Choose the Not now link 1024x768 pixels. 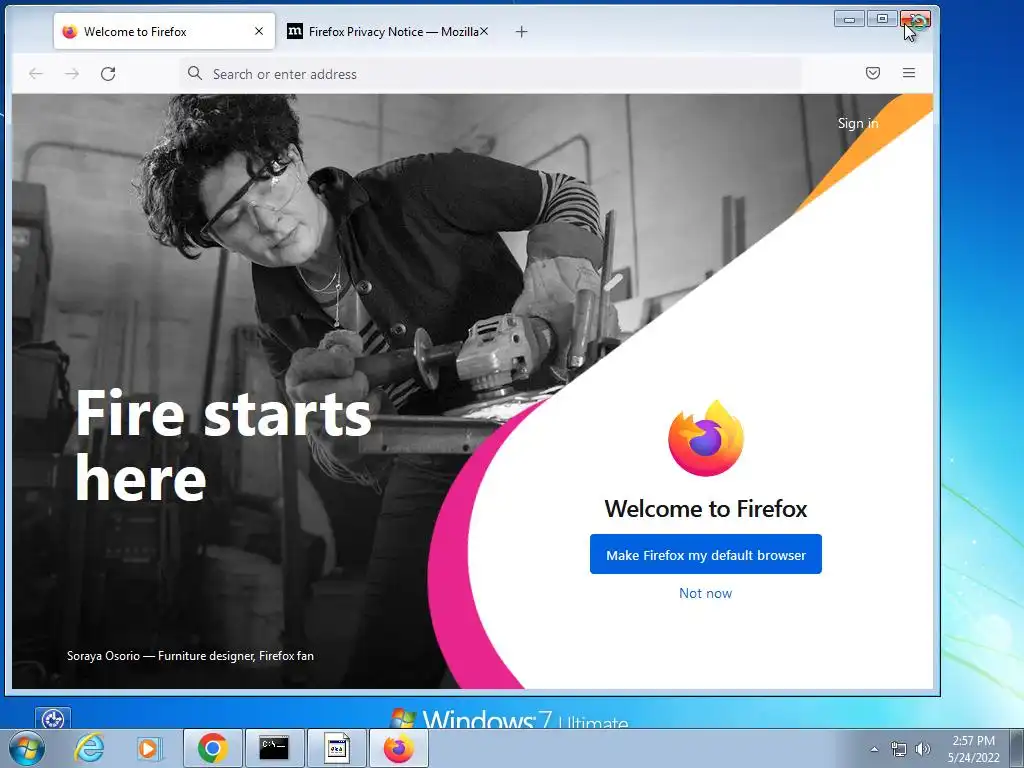[705, 593]
